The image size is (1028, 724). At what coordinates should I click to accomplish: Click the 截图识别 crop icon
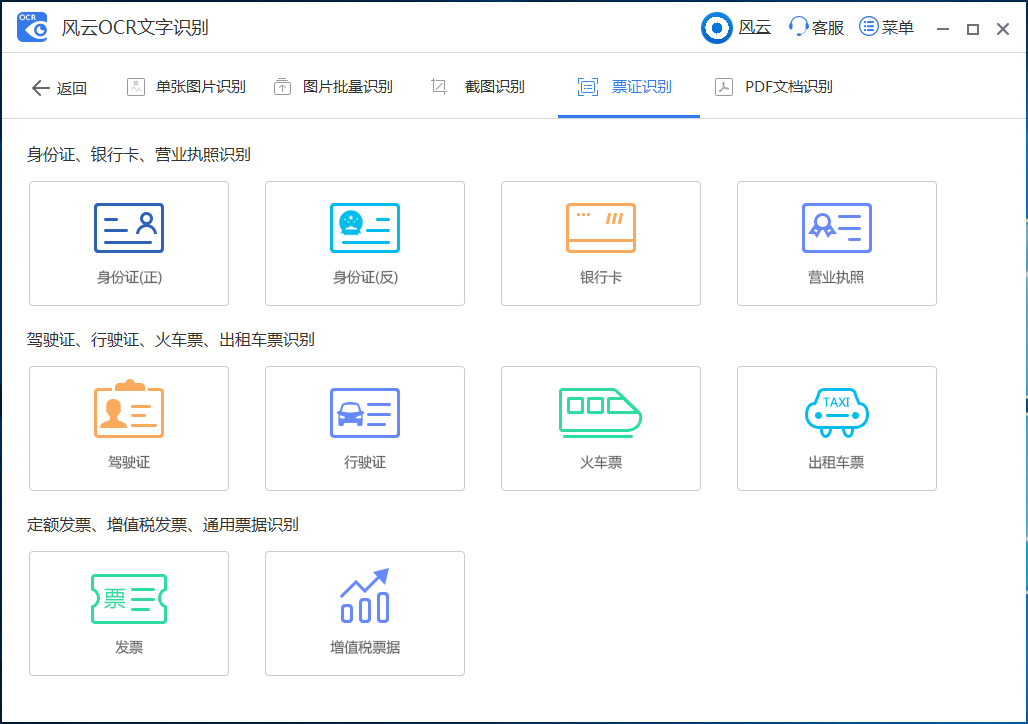tap(439, 87)
